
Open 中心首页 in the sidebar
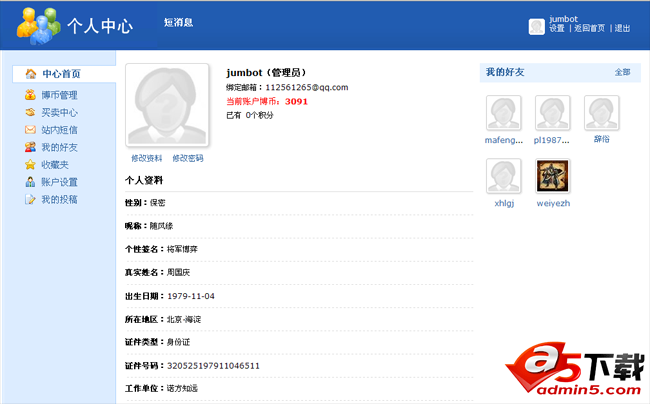click(61, 74)
